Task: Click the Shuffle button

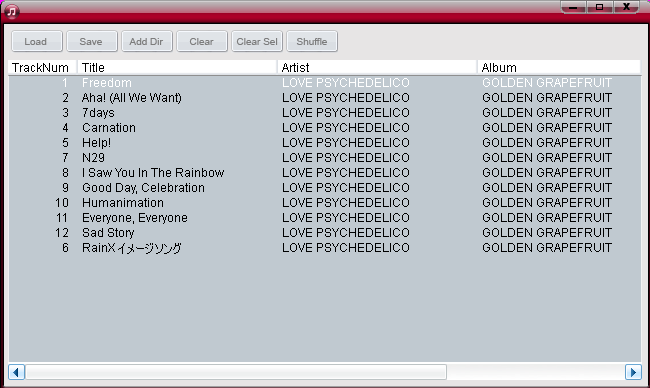Action: click(312, 41)
